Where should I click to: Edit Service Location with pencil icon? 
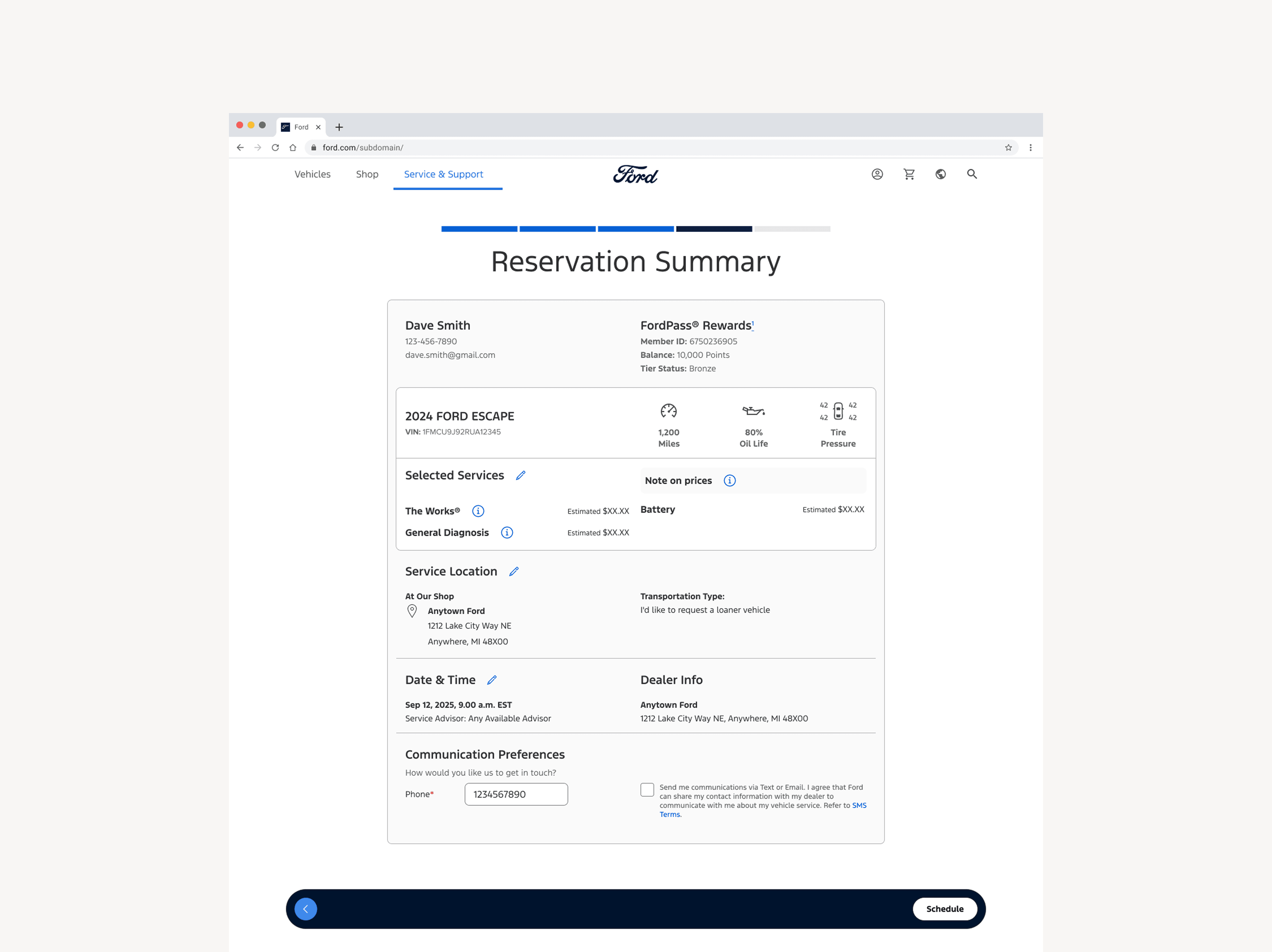(514, 572)
